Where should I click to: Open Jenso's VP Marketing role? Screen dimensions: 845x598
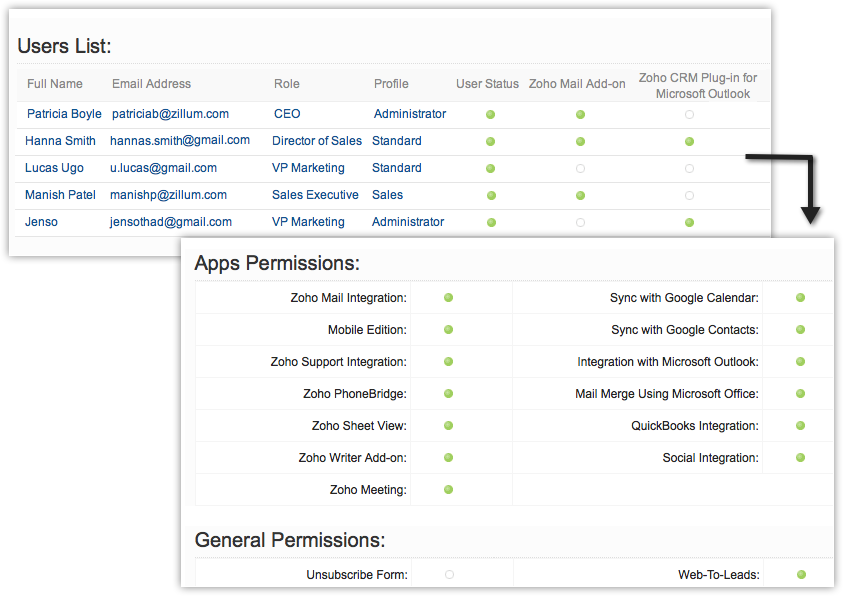click(x=308, y=222)
